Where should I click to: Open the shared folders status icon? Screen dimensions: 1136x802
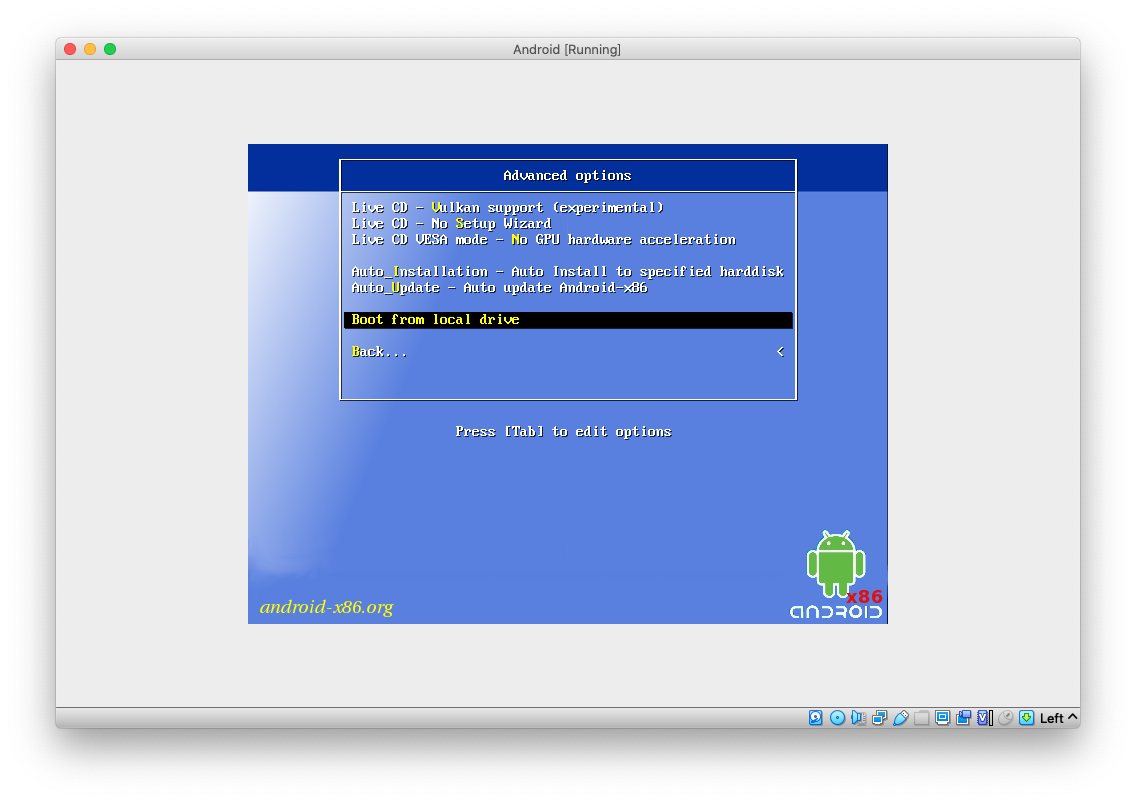point(922,718)
